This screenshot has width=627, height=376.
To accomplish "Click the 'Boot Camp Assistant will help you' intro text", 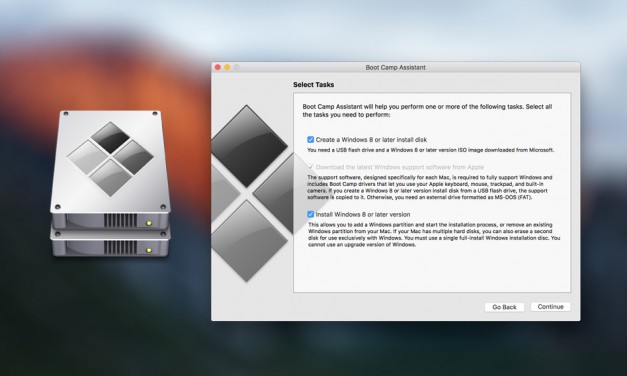I will tap(427, 111).
